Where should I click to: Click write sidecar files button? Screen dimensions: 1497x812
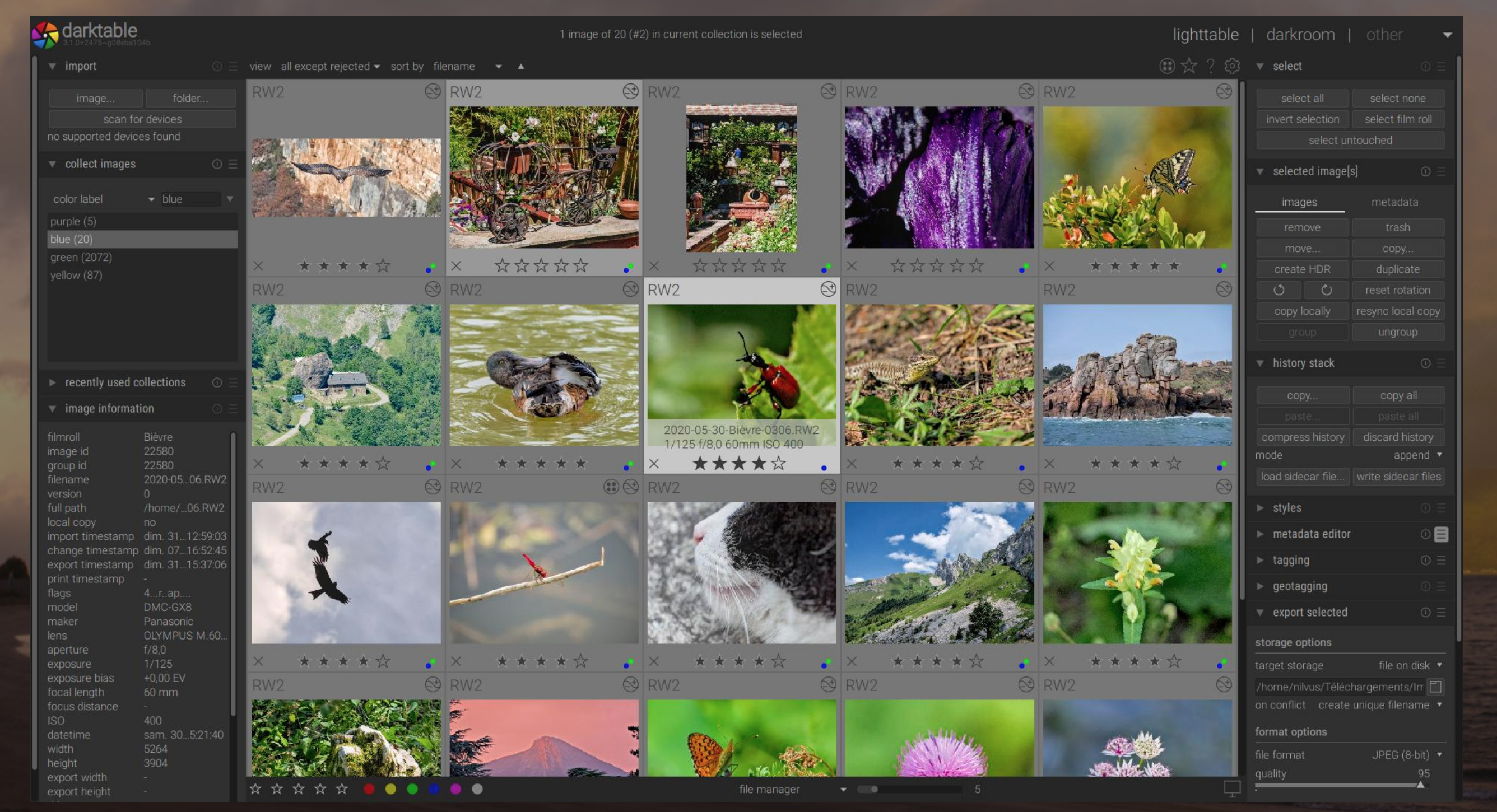click(1398, 477)
